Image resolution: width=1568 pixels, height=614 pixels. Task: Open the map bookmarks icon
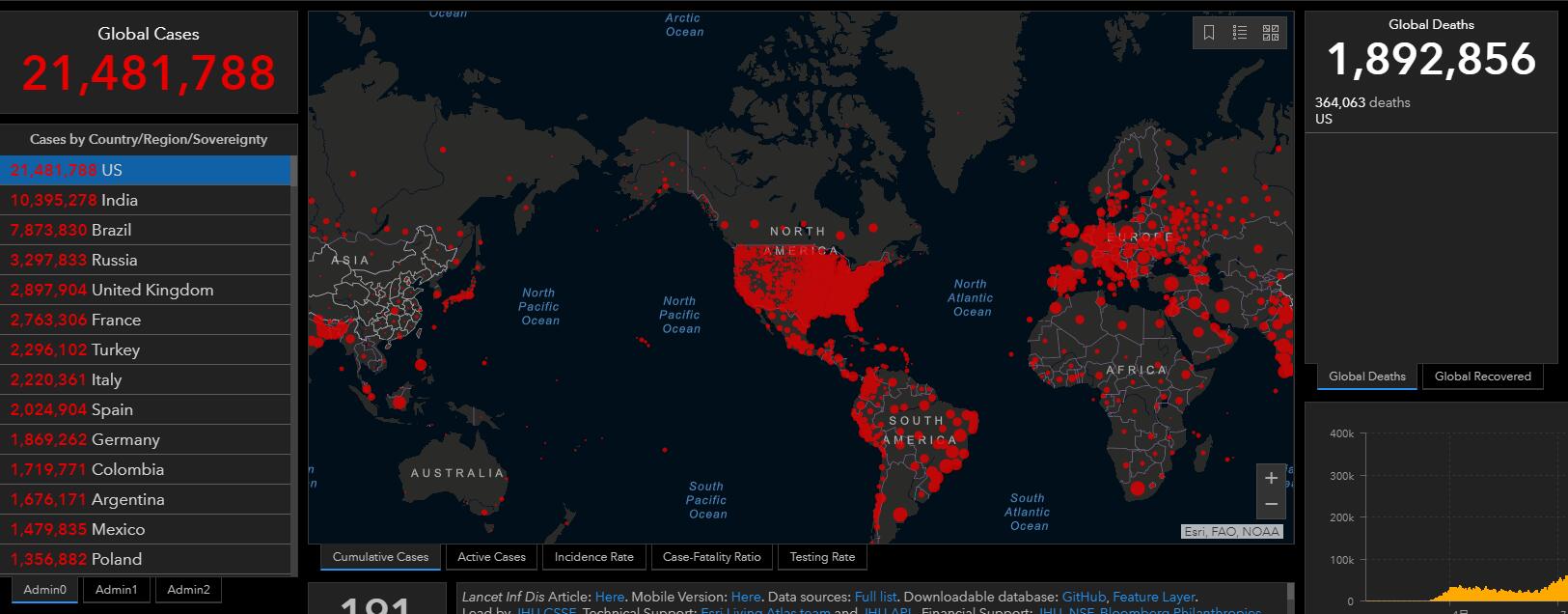coord(1209,33)
